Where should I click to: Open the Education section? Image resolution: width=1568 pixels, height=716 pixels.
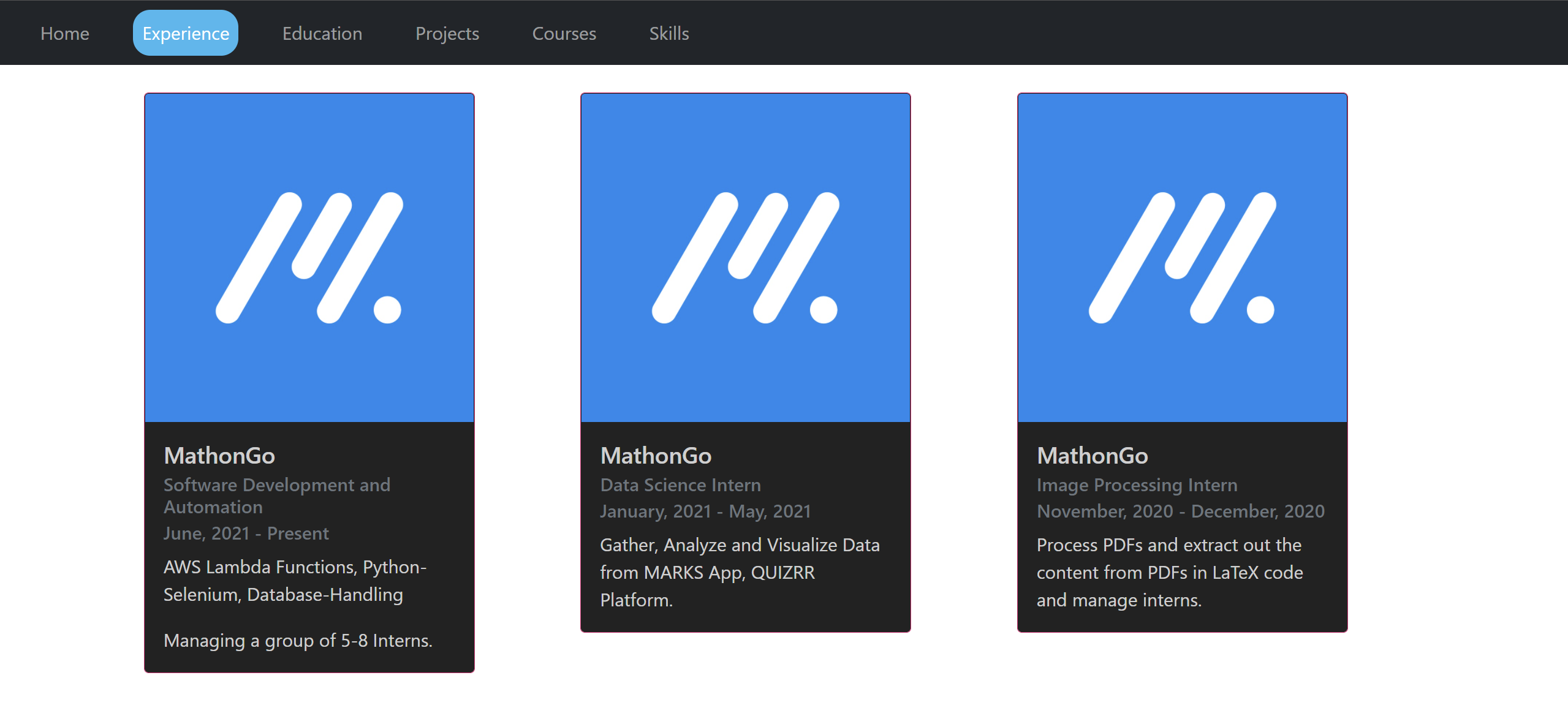(322, 32)
